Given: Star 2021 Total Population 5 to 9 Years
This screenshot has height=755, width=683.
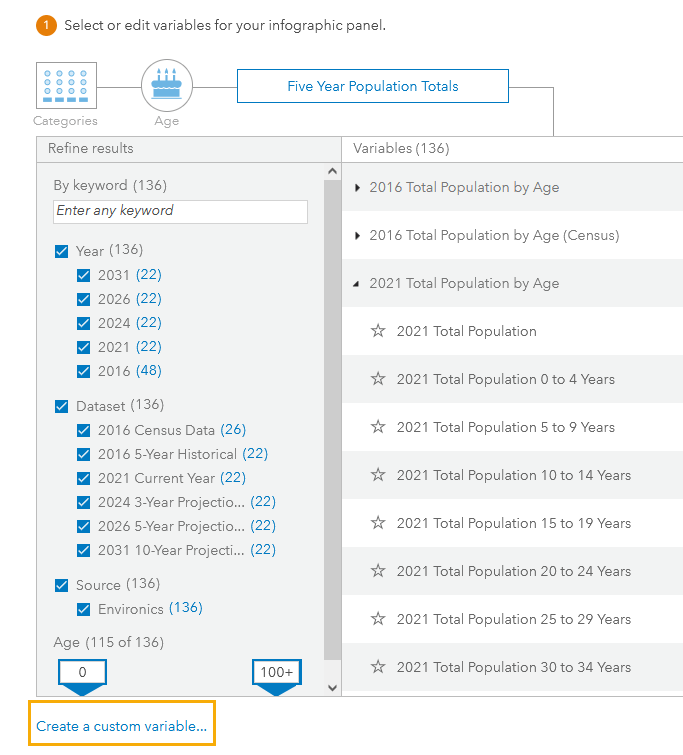Looking at the screenshot, I should pos(378,427).
